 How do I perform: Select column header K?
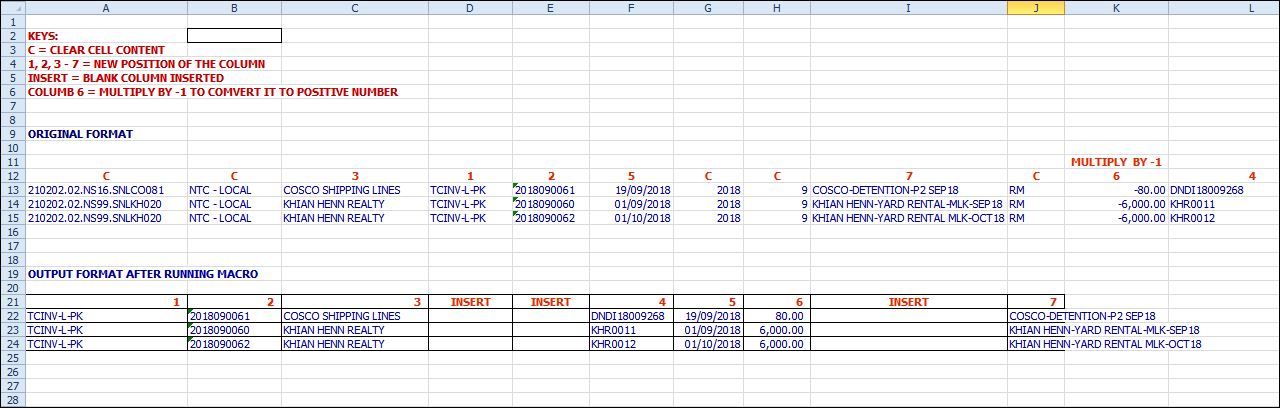(1116, 7)
